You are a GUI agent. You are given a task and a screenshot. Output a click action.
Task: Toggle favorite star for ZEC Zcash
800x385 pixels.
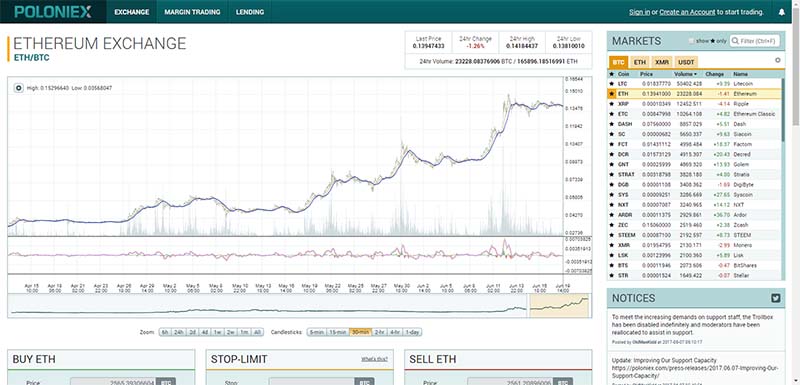[x=611, y=225]
